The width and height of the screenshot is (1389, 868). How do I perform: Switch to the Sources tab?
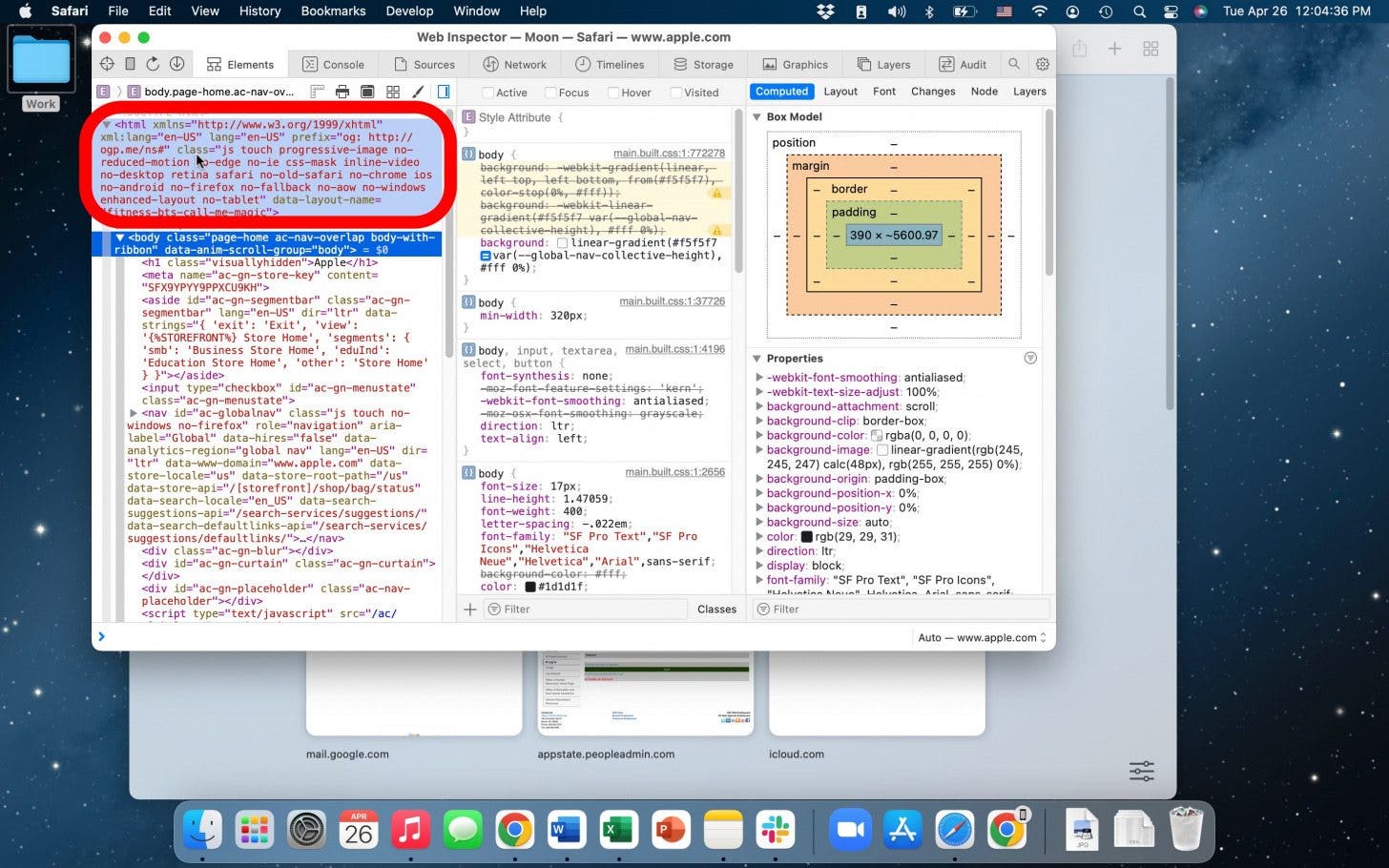(425, 64)
